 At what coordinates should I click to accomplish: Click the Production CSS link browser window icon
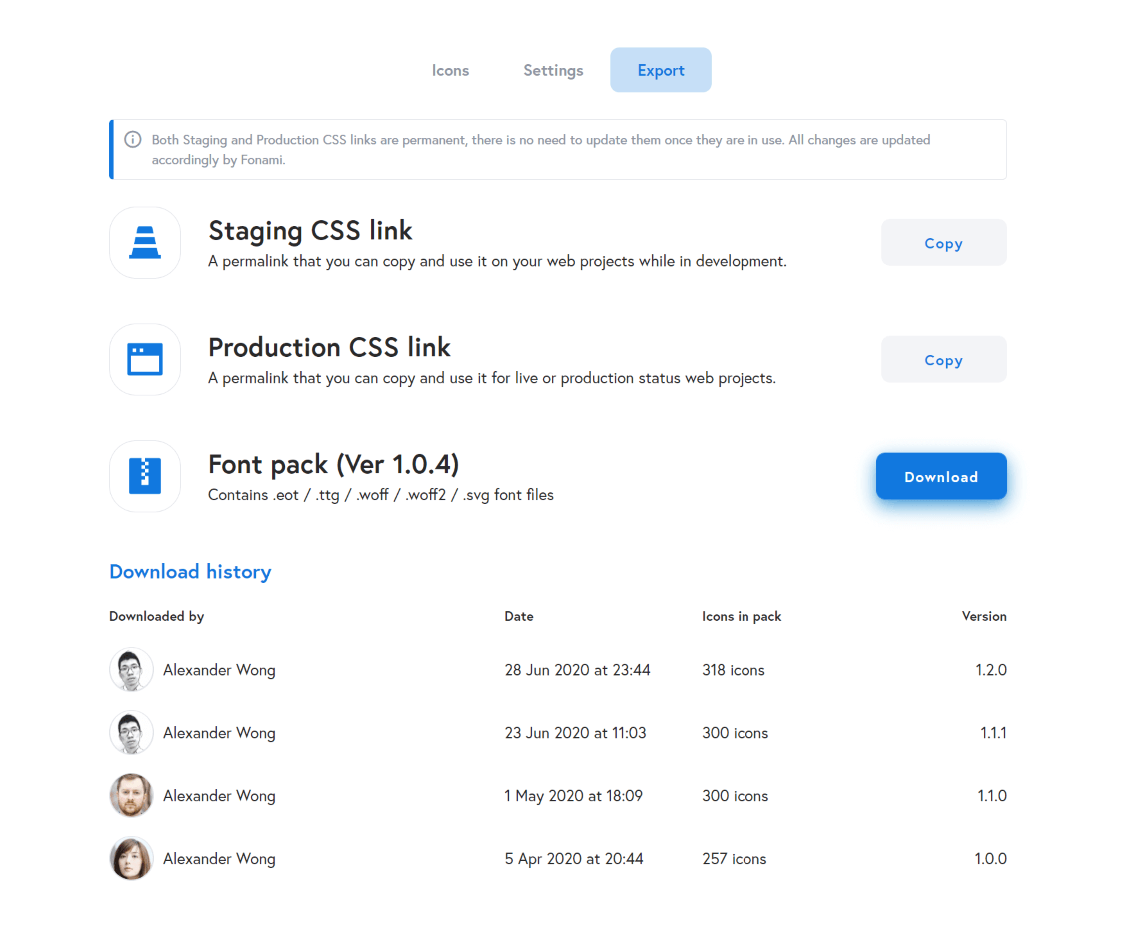[x=145, y=359]
